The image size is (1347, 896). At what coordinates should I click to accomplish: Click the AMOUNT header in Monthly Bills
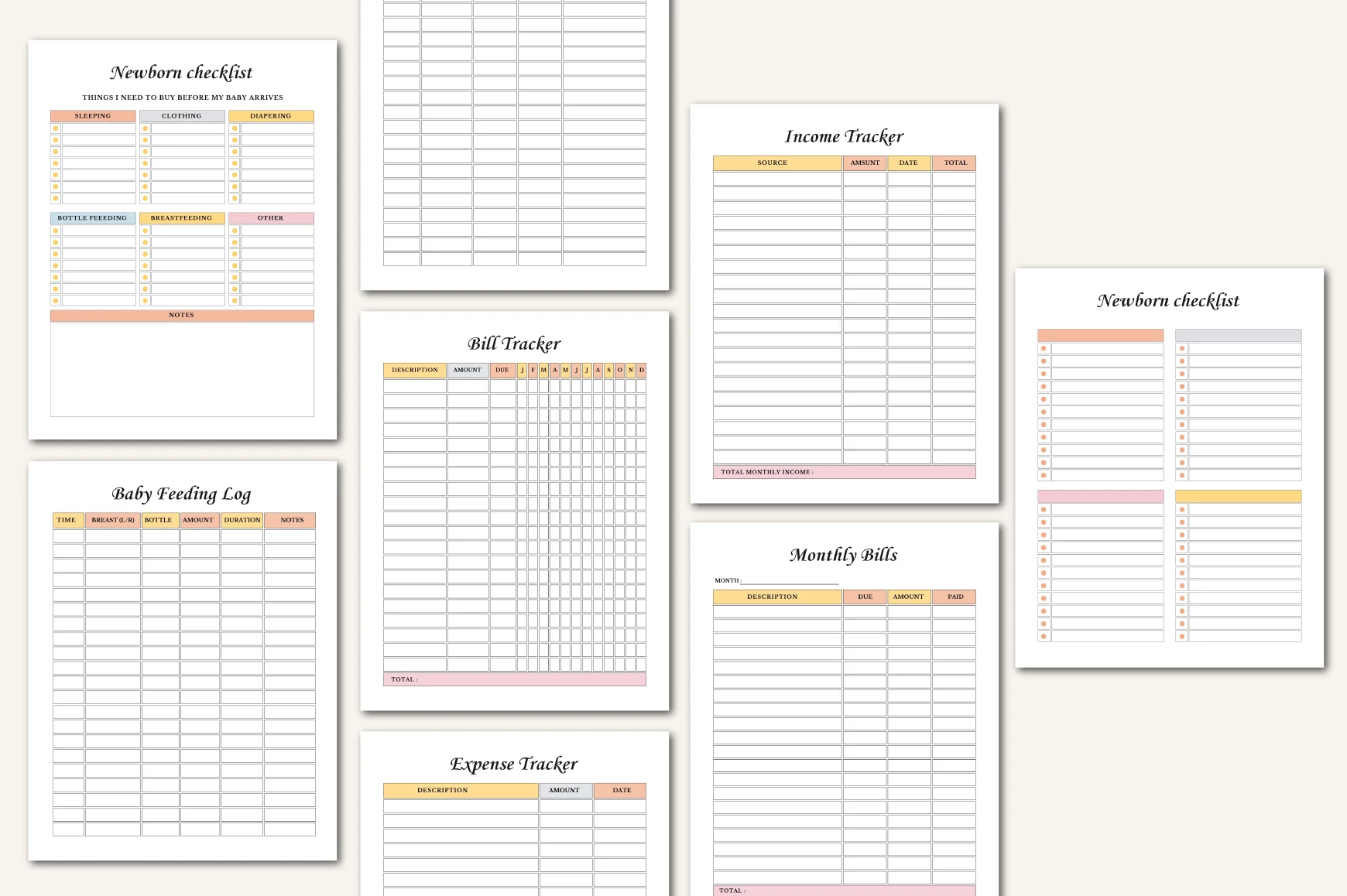(x=909, y=597)
